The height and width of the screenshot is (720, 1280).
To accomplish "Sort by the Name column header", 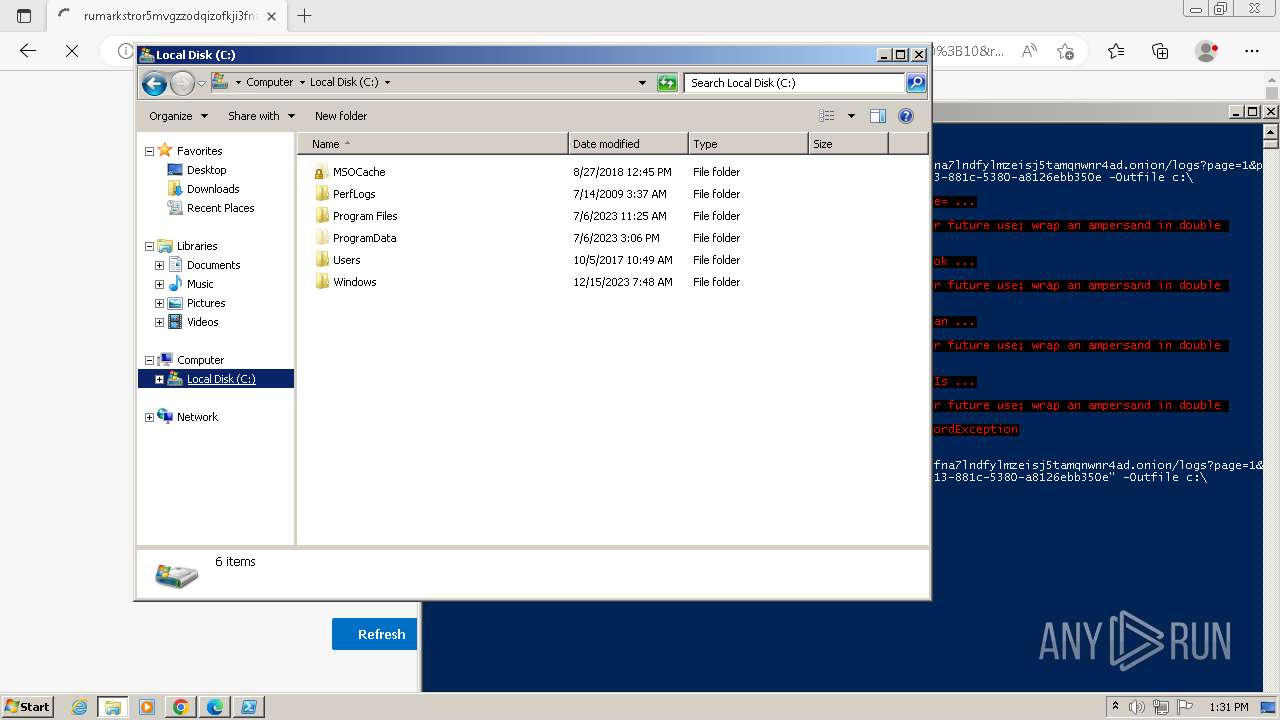I will 433,144.
